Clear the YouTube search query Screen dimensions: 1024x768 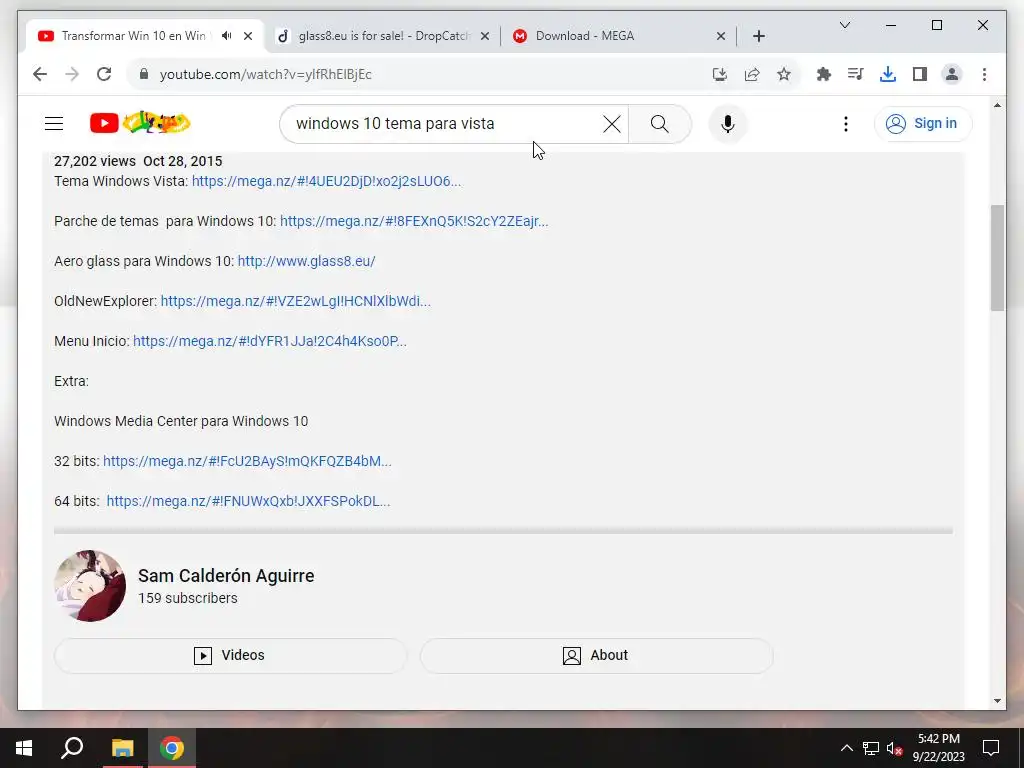click(612, 123)
